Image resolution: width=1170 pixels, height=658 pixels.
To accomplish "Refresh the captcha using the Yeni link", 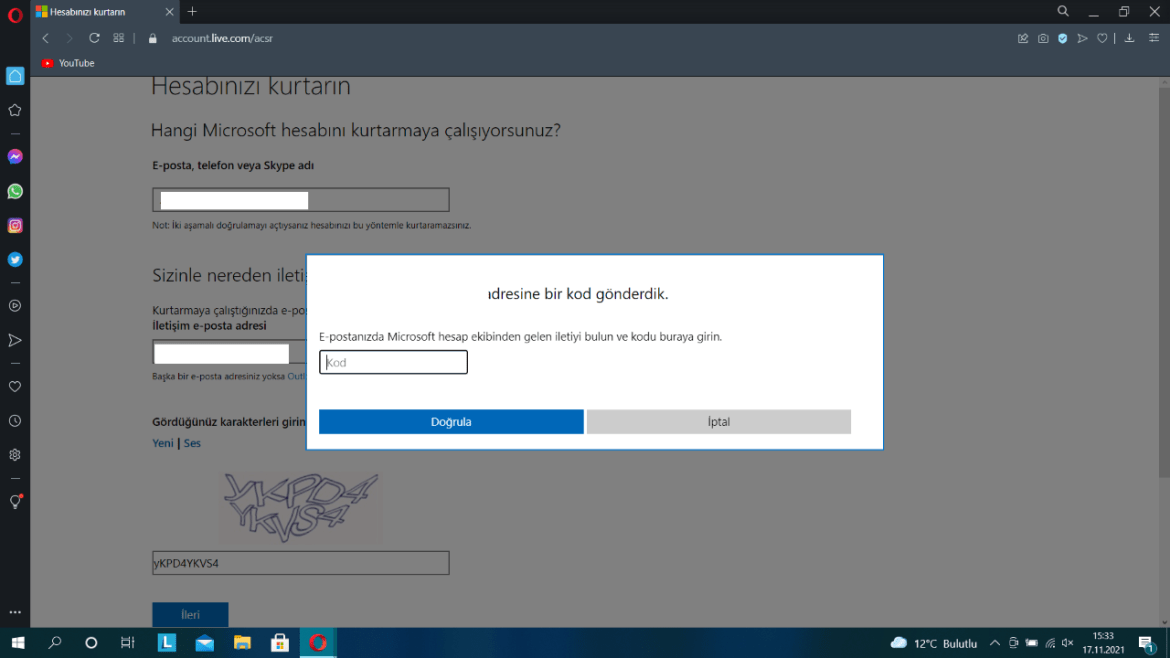I will 162,443.
